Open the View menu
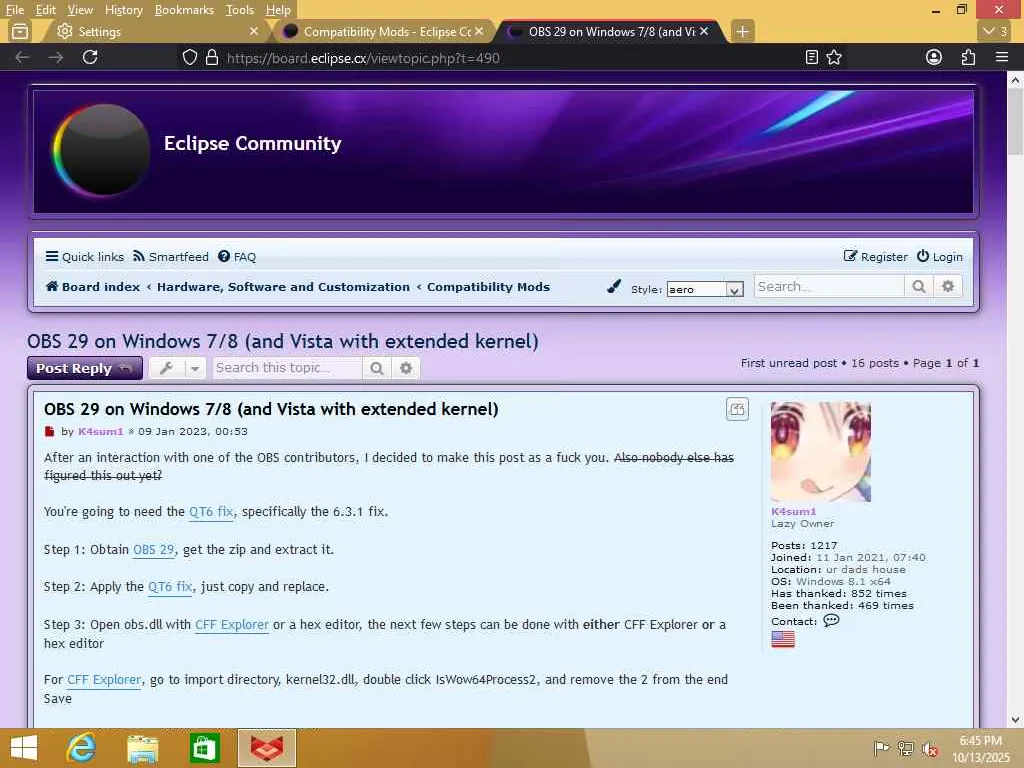1024x768 pixels. pyautogui.click(x=80, y=10)
